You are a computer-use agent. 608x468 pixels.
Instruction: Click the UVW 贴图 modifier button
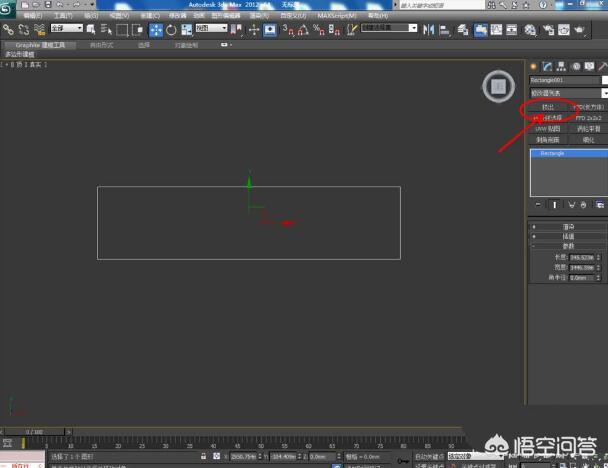point(547,128)
